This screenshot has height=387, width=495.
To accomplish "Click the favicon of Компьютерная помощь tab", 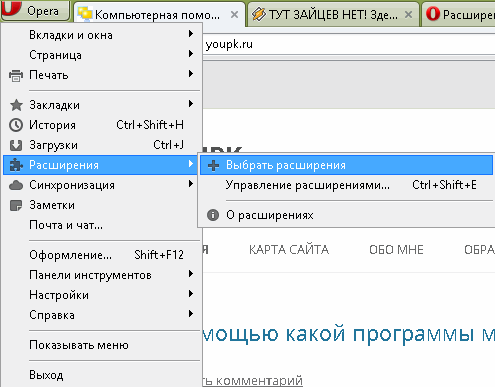I will point(85,14).
